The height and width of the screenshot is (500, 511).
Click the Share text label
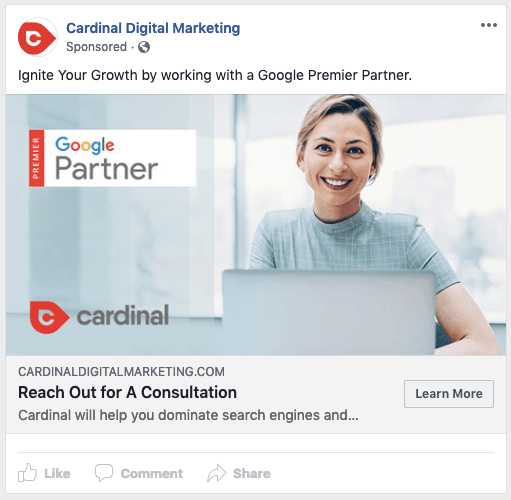[252, 473]
